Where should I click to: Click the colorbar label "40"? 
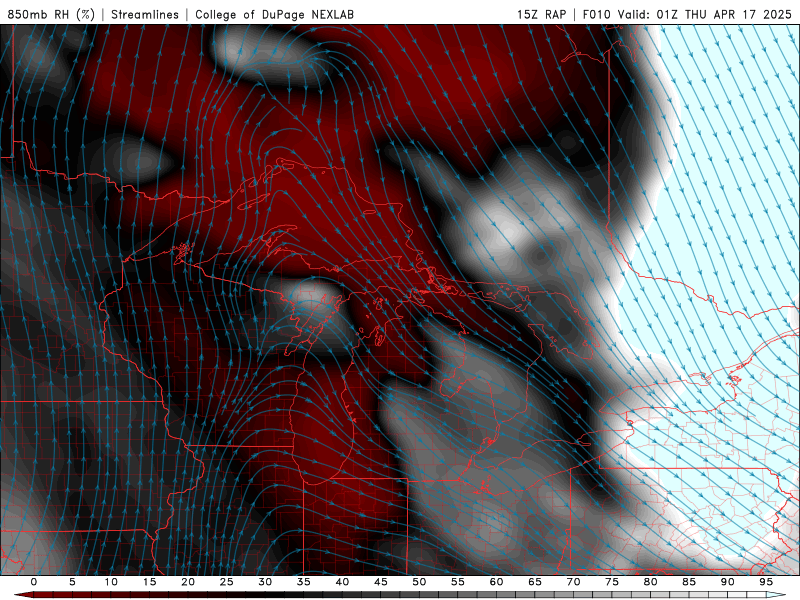[342, 582]
